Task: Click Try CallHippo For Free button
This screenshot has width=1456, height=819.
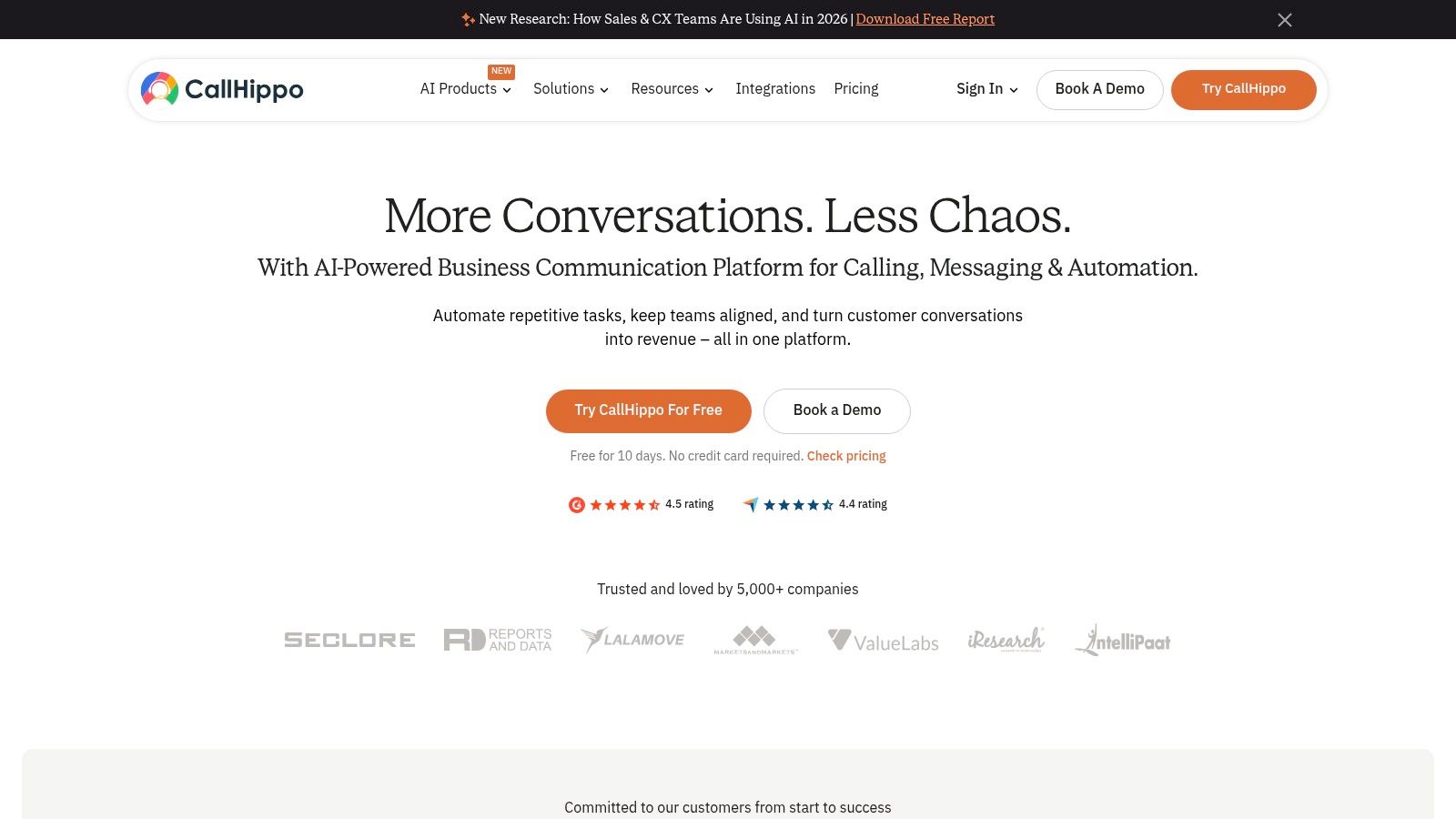Action: [x=648, y=410]
